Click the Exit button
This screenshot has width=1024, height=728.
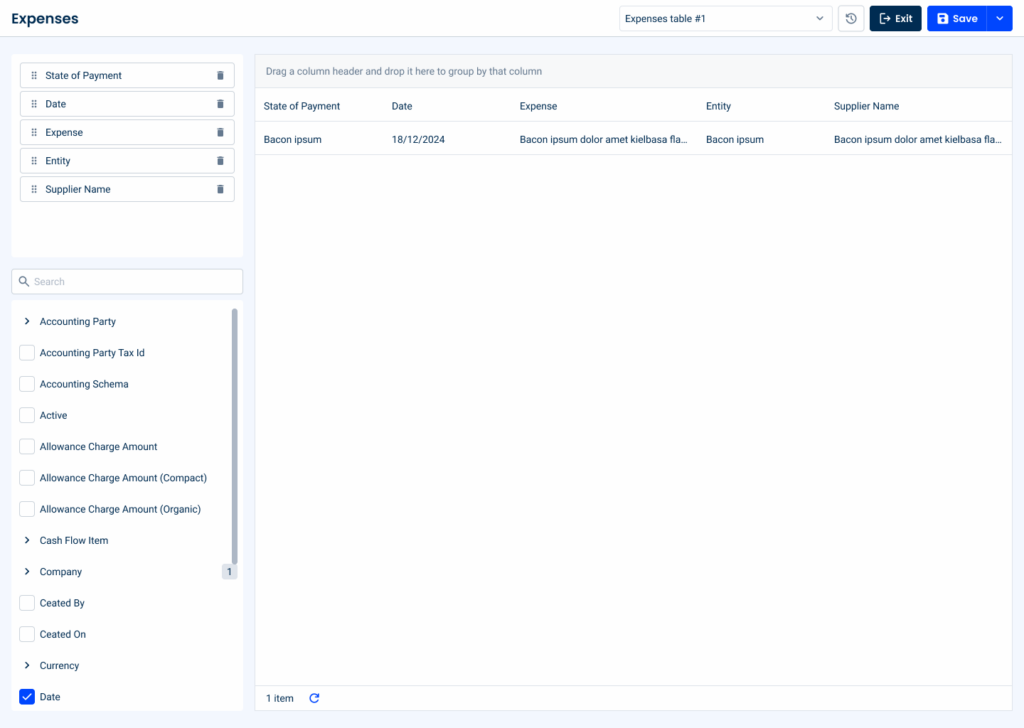895,18
